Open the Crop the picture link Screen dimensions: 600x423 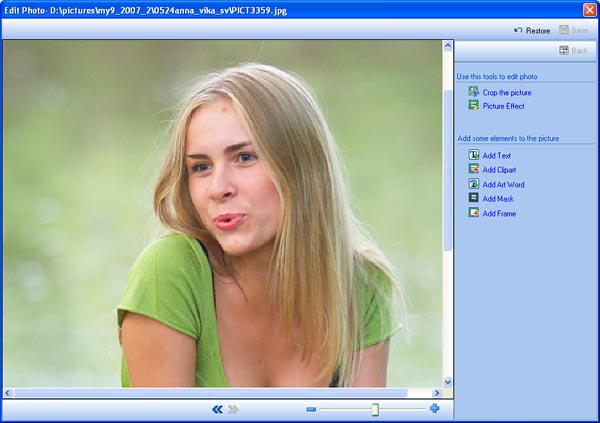click(x=507, y=93)
